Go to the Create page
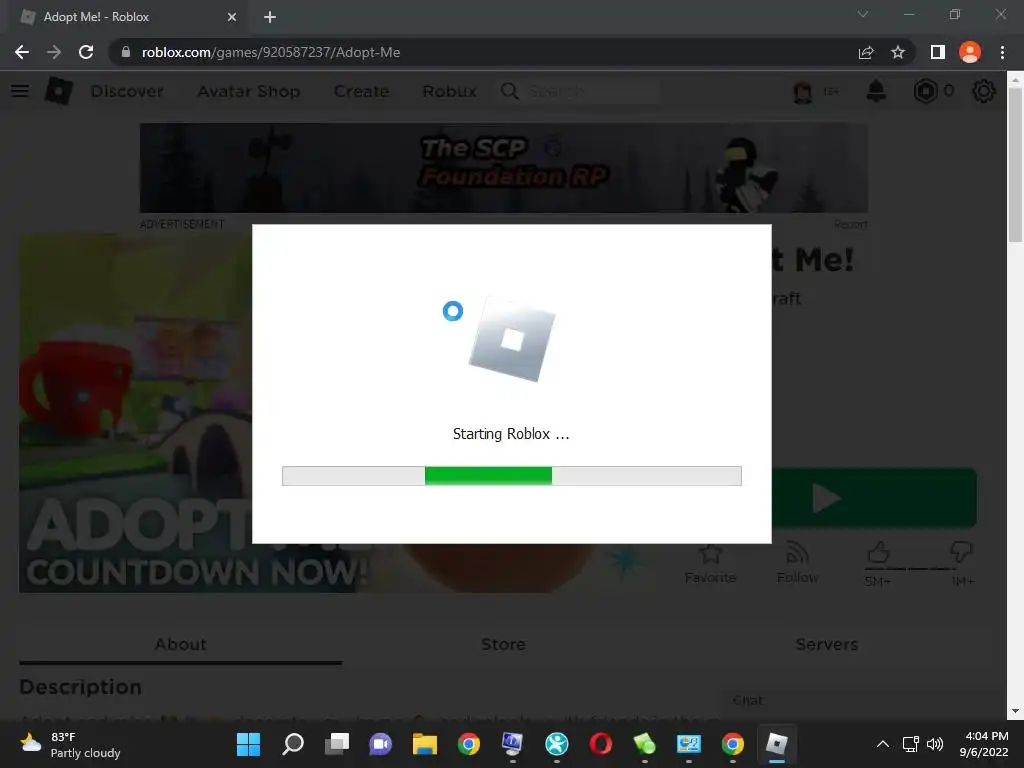The height and width of the screenshot is (768, 1024). [x=361, y=91]
